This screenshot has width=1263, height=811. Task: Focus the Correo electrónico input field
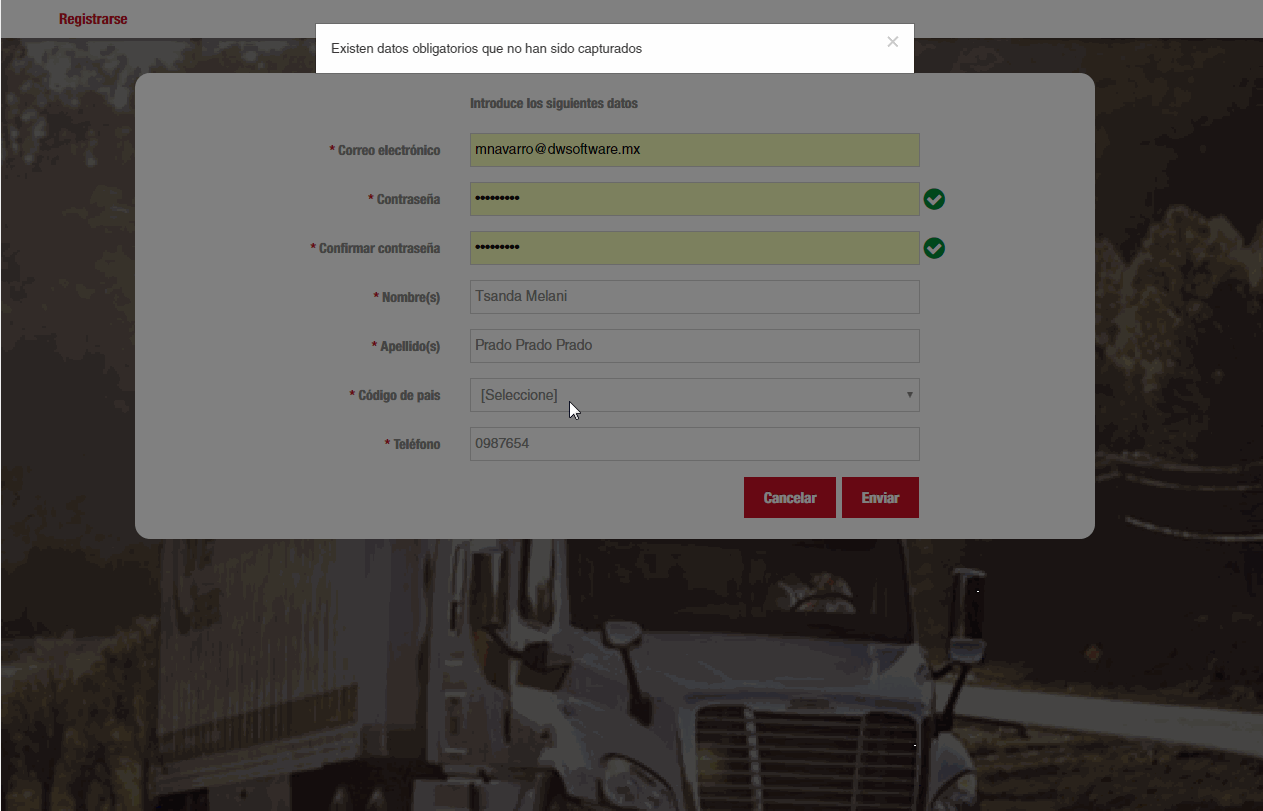(694, 150)
